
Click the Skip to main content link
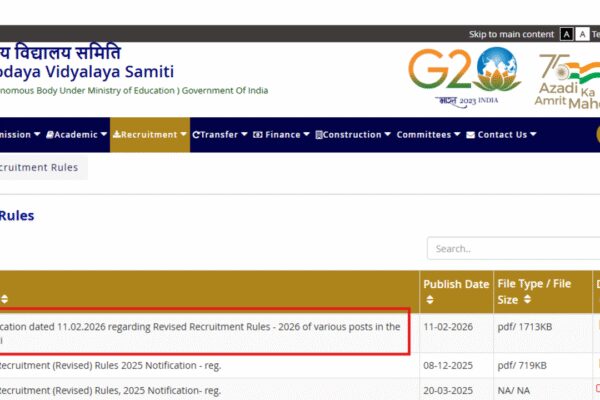511,34
